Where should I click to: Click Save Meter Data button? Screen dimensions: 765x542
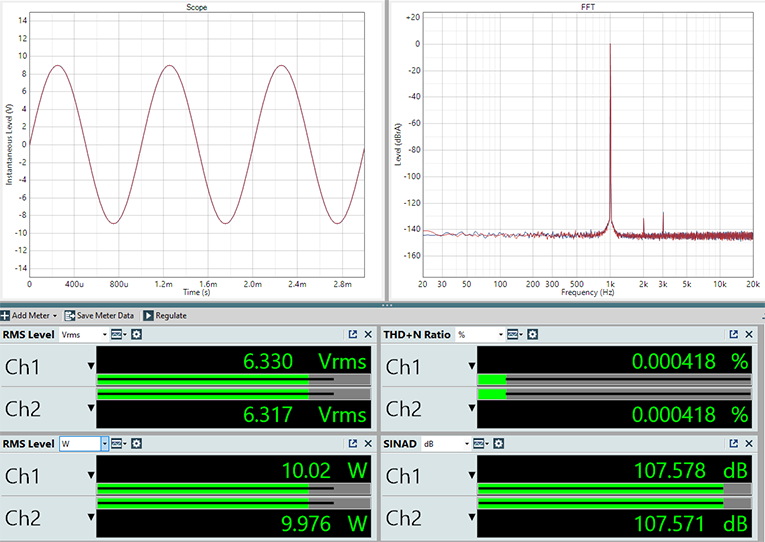100,315
